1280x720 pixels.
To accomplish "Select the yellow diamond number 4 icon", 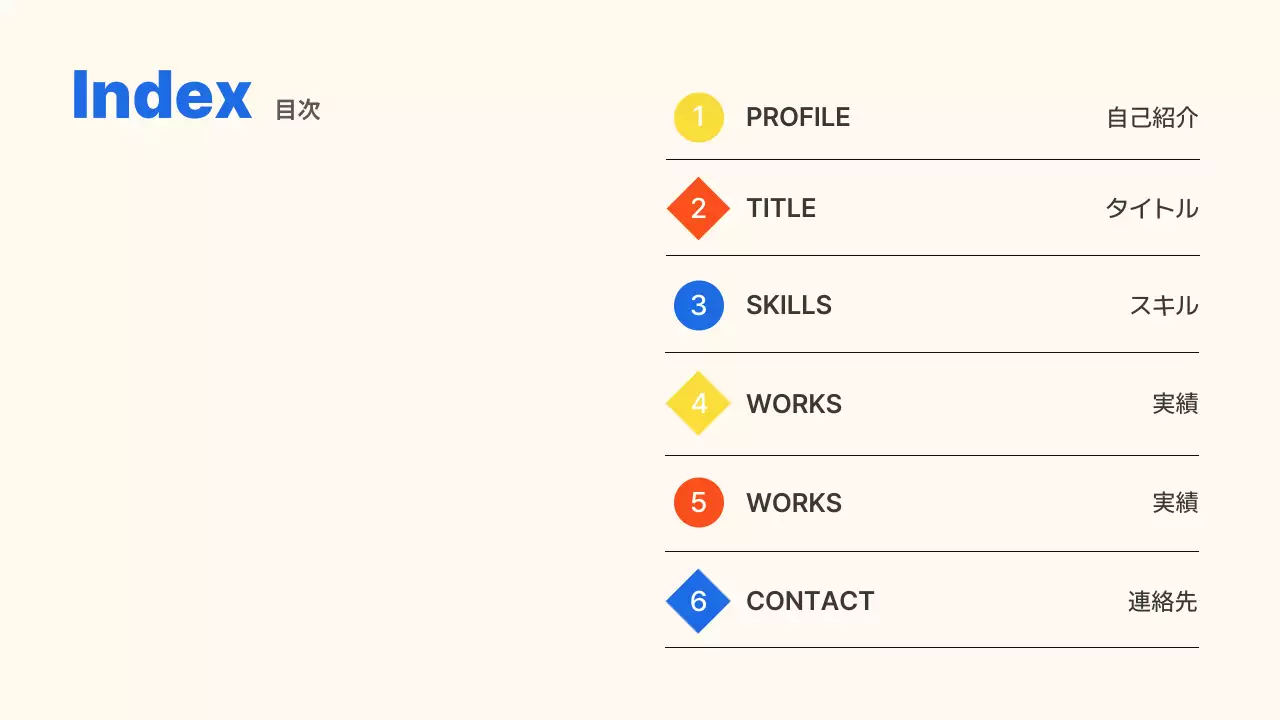I will pyautogui.click(x=698, y=403).
